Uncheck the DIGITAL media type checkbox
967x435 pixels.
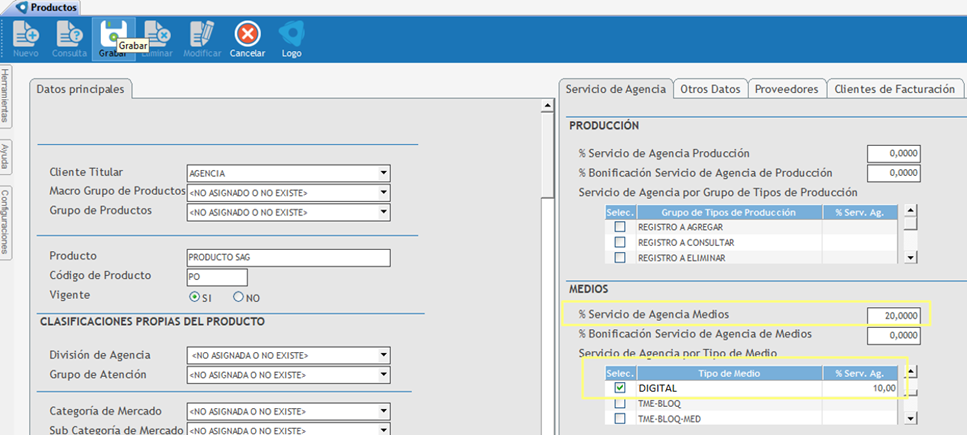620,388
